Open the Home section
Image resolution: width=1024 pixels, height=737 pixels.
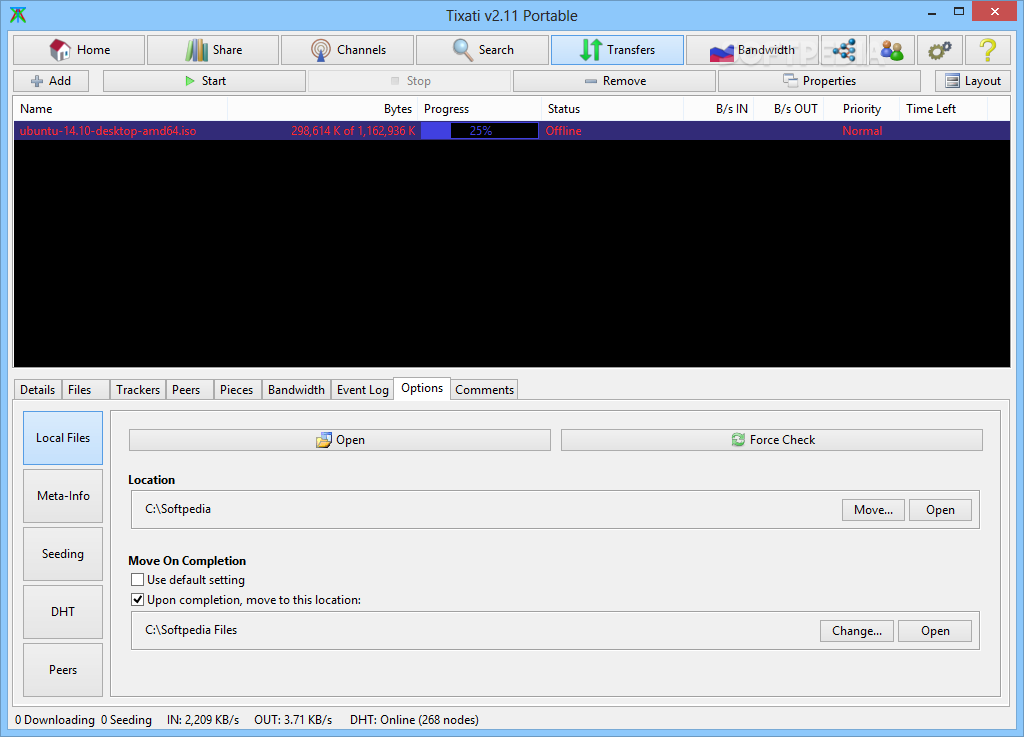coord(79,50)
